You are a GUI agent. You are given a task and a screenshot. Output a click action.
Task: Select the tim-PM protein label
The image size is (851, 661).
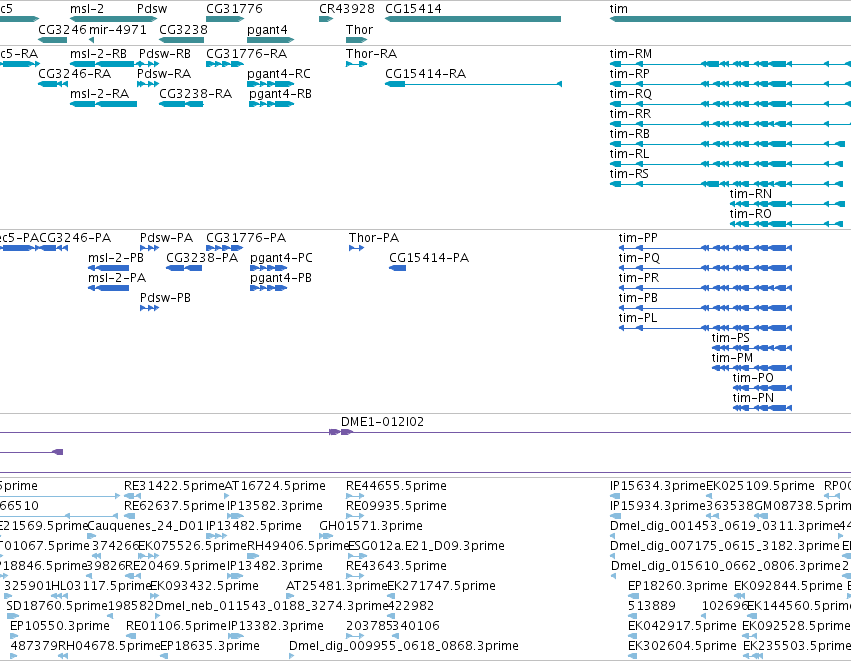click(x=732, y=359)
